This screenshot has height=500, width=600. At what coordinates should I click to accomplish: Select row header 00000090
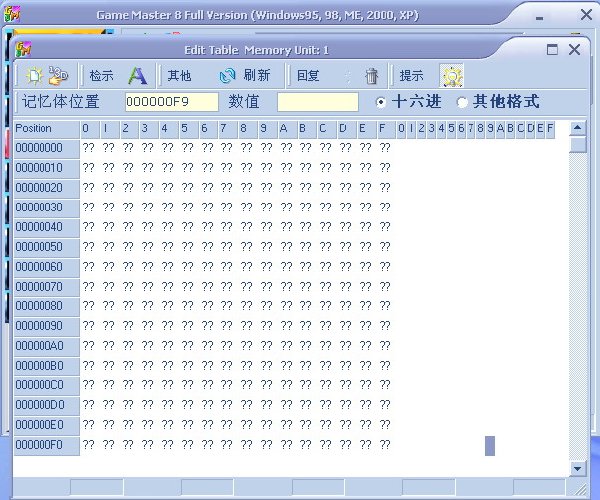[x=47, y=326]
